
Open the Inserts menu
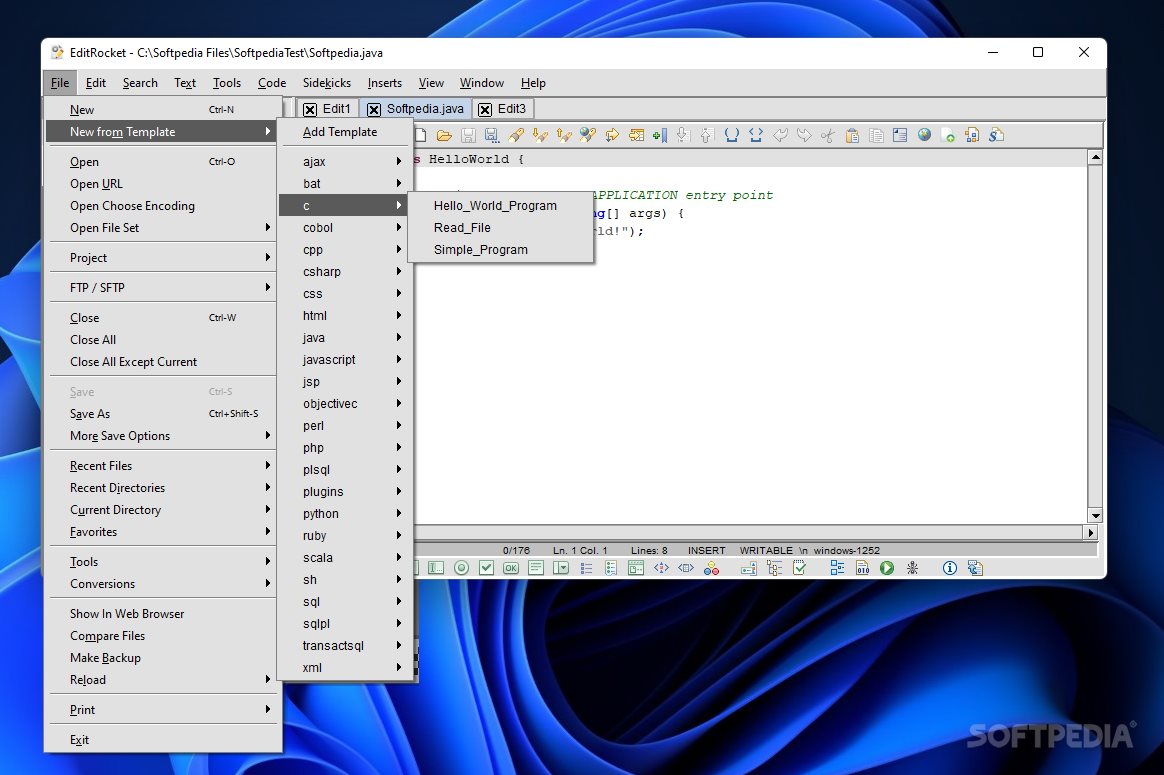click(385, 83)
